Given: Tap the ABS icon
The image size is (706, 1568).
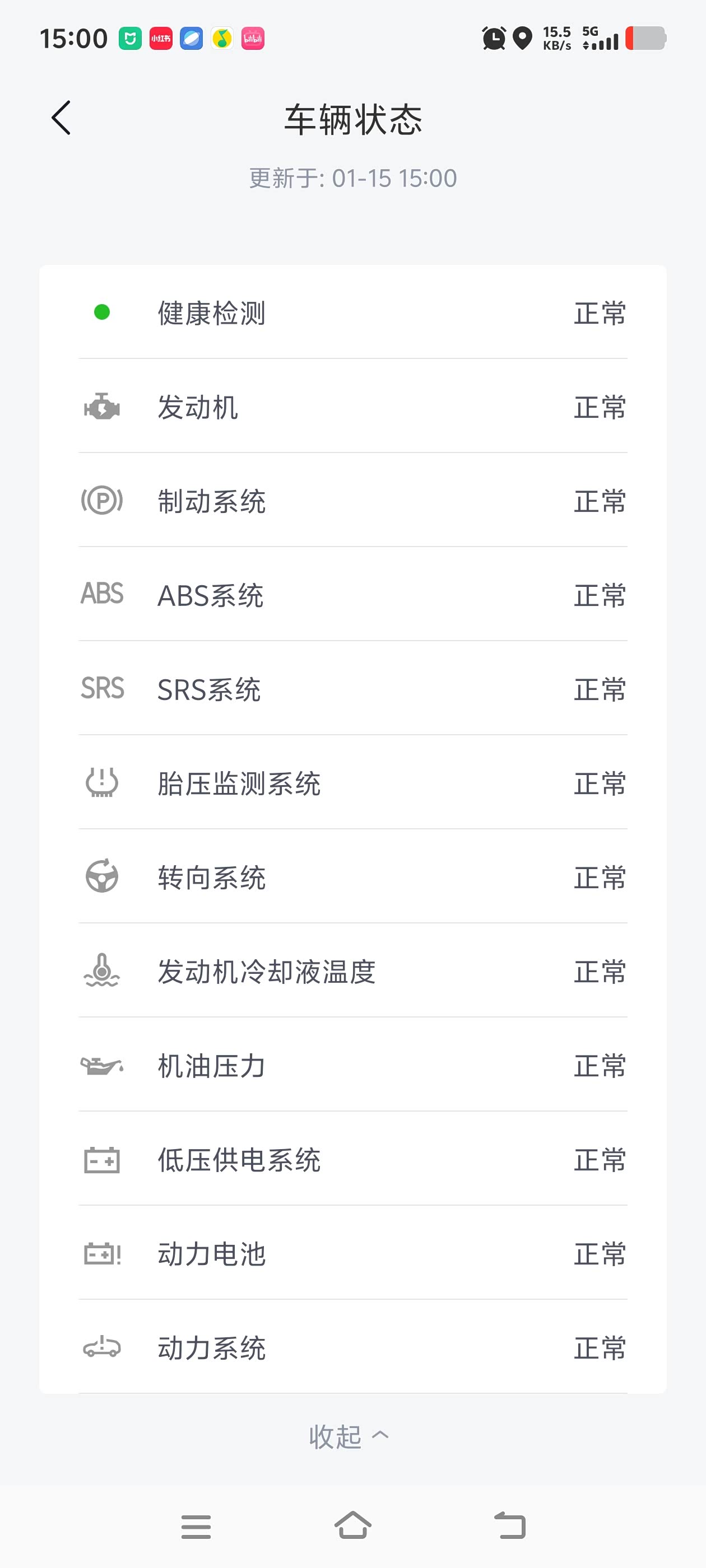Looking at the screenshot, I should [x=102, y=594].
